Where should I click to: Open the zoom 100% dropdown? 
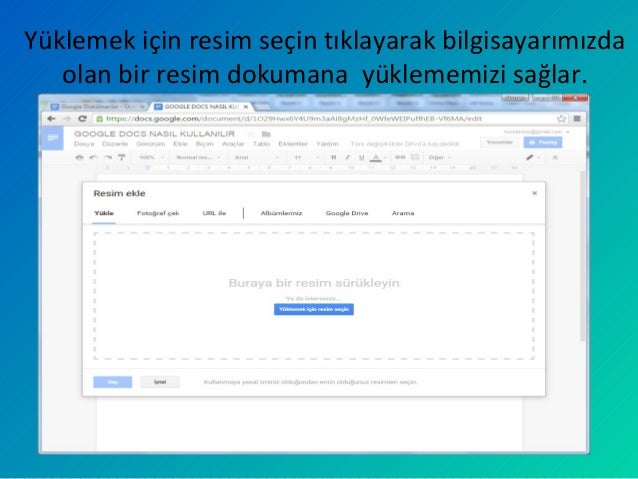151,157
